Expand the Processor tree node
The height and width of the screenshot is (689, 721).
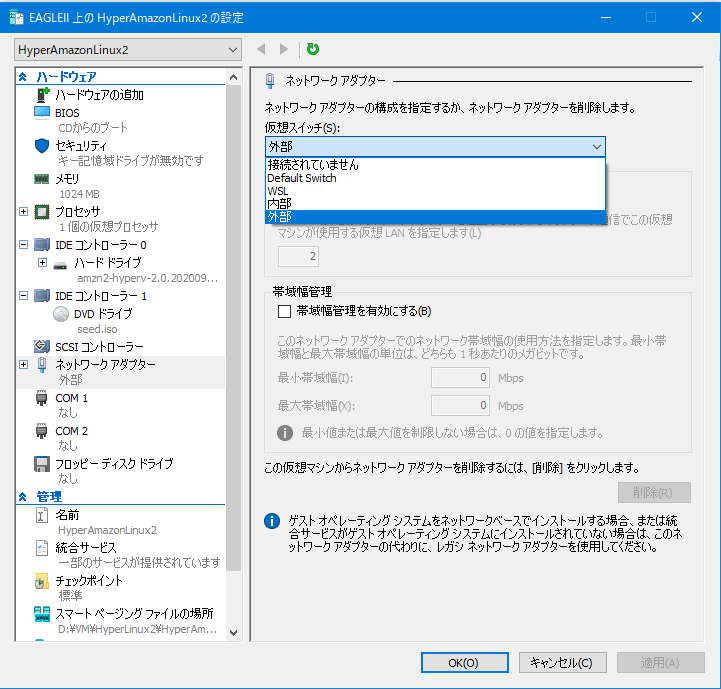click(x=23, y=212)
